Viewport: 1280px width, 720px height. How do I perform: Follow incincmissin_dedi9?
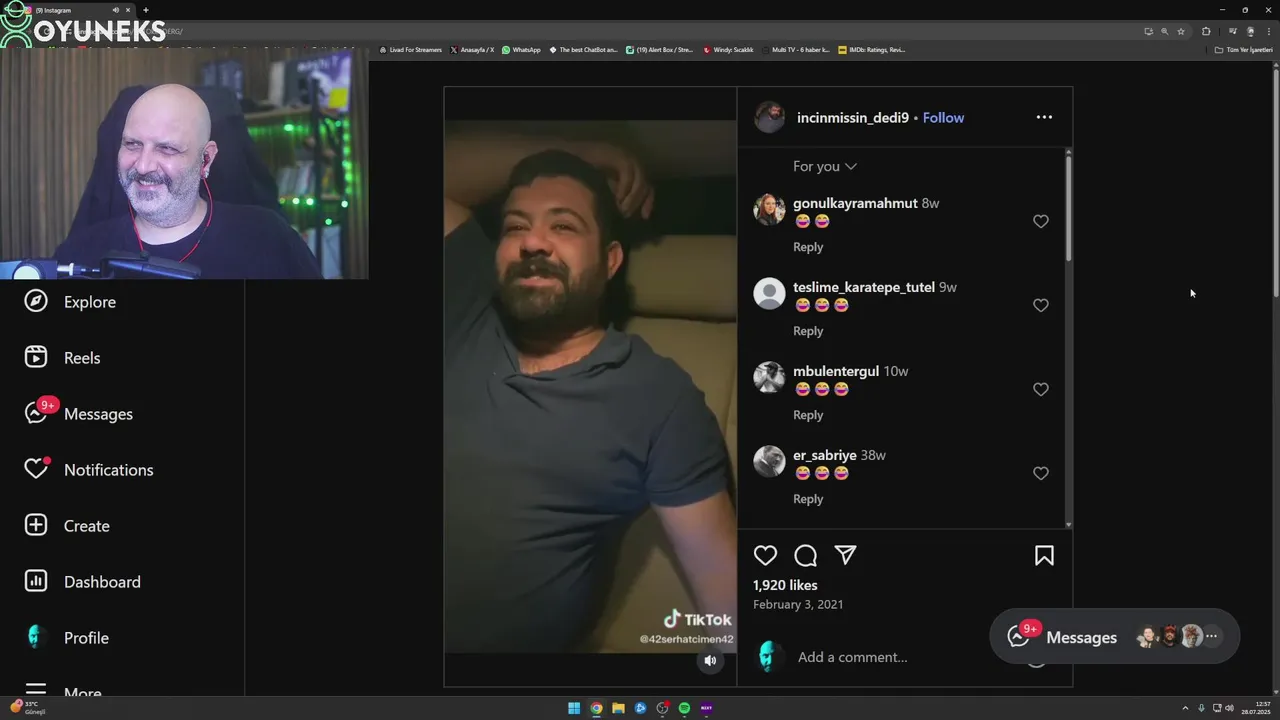point(943,118)
